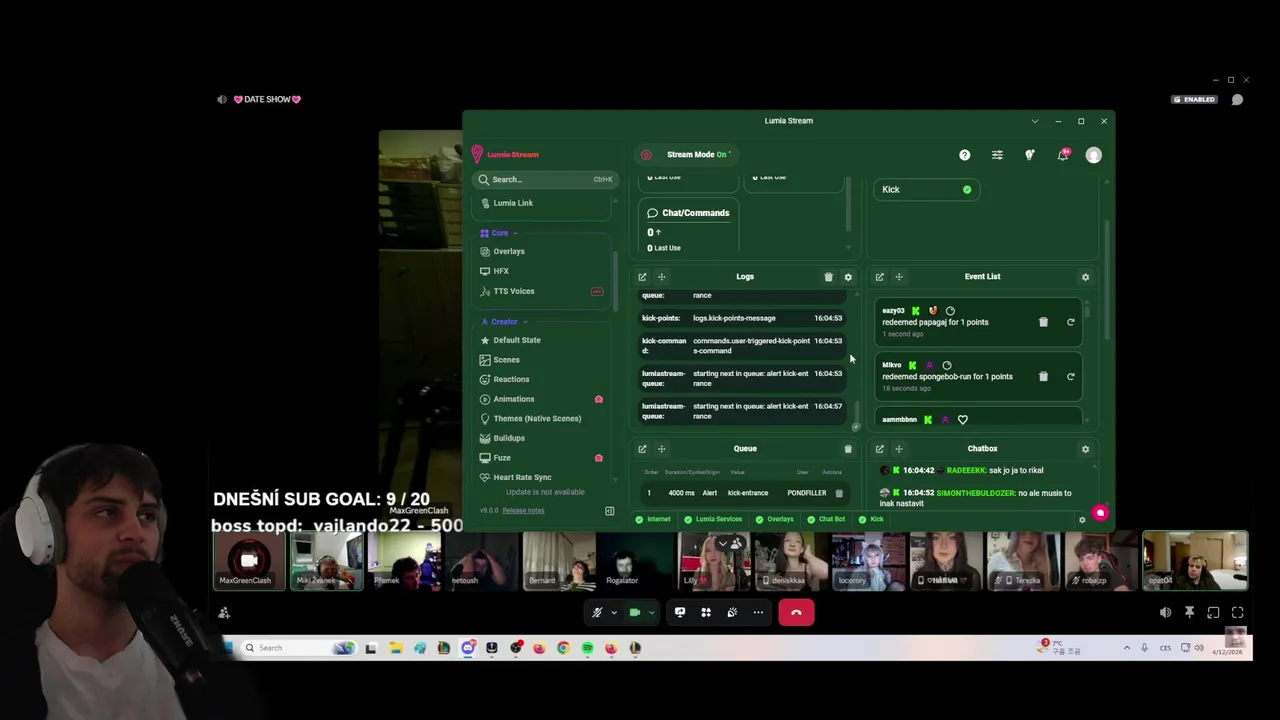This screenshot has width=1280, height=720.
Task: Toggle call volume speaker icon
Action: point(1165,612)
